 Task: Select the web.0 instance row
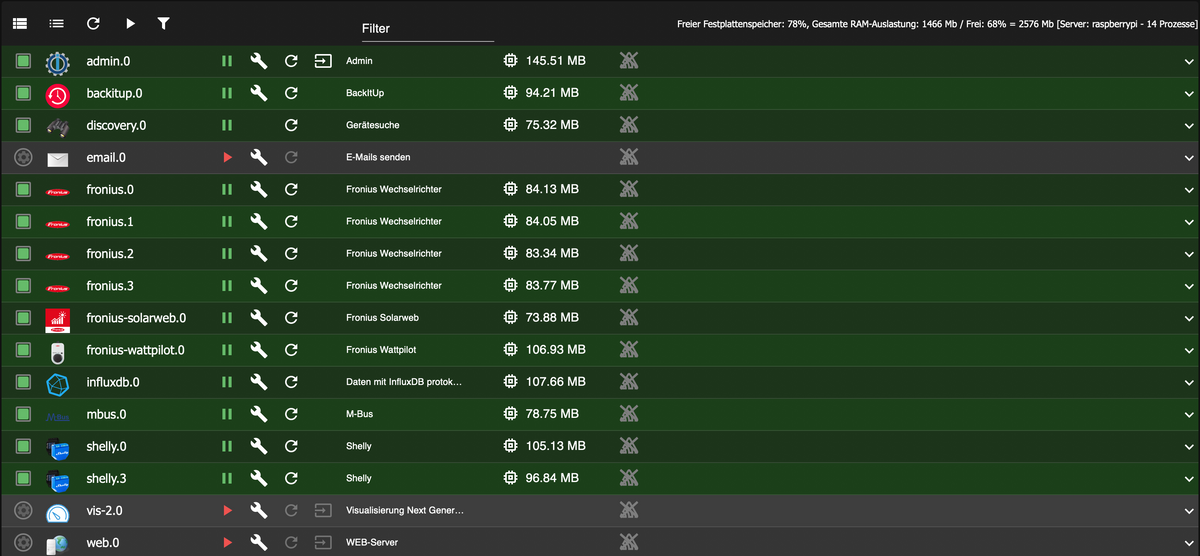[x=103, y=542]
